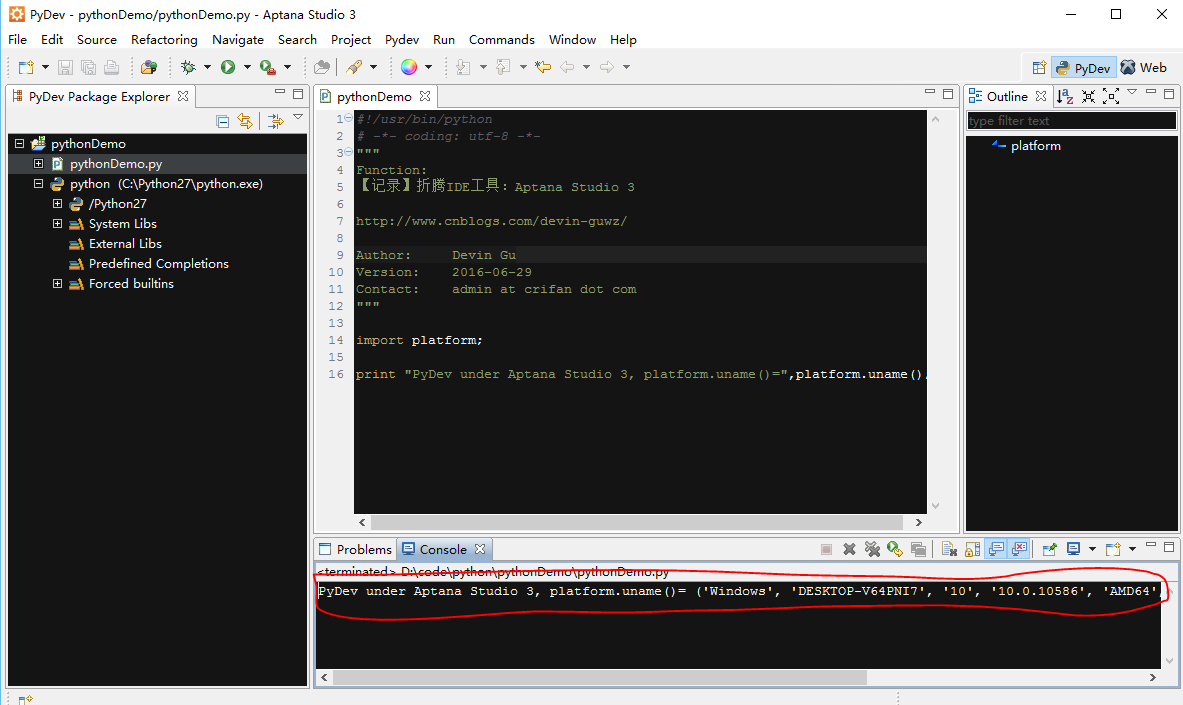Viewport: 1183px width, 705px height.
Task: Select the Console tab
Action: pyautogui.click(x=443, y=549)
